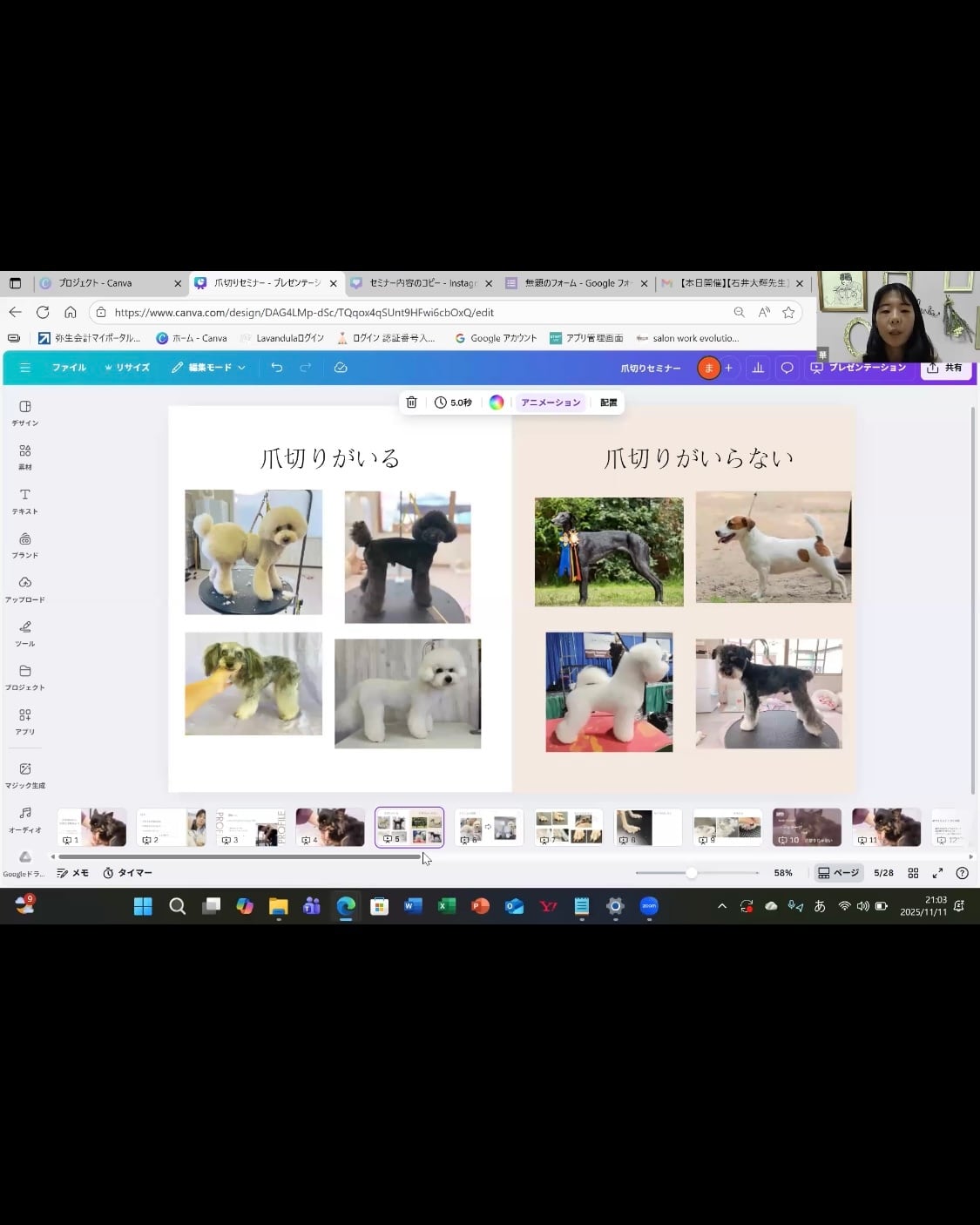
Task: Set page duration via 5.0秒 button
Action: [453, 403]
